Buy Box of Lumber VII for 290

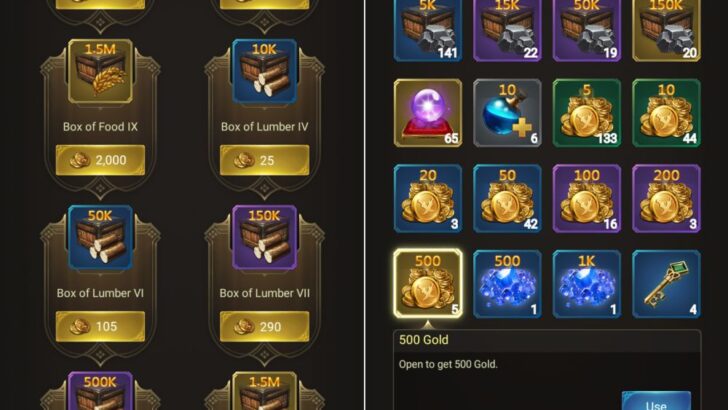click(264, 326)
